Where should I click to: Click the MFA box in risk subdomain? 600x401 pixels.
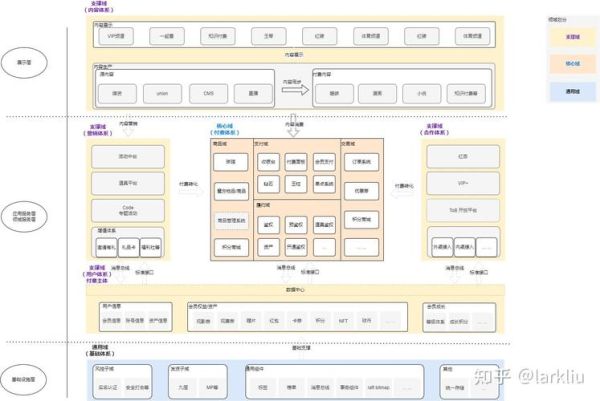[212, 385]
